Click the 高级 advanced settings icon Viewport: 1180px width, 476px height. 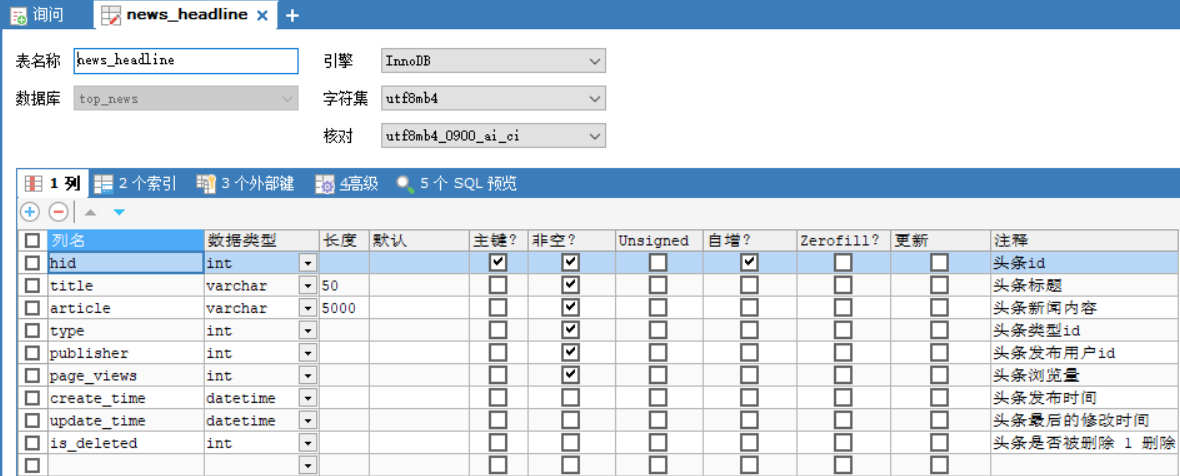point(325,184)
